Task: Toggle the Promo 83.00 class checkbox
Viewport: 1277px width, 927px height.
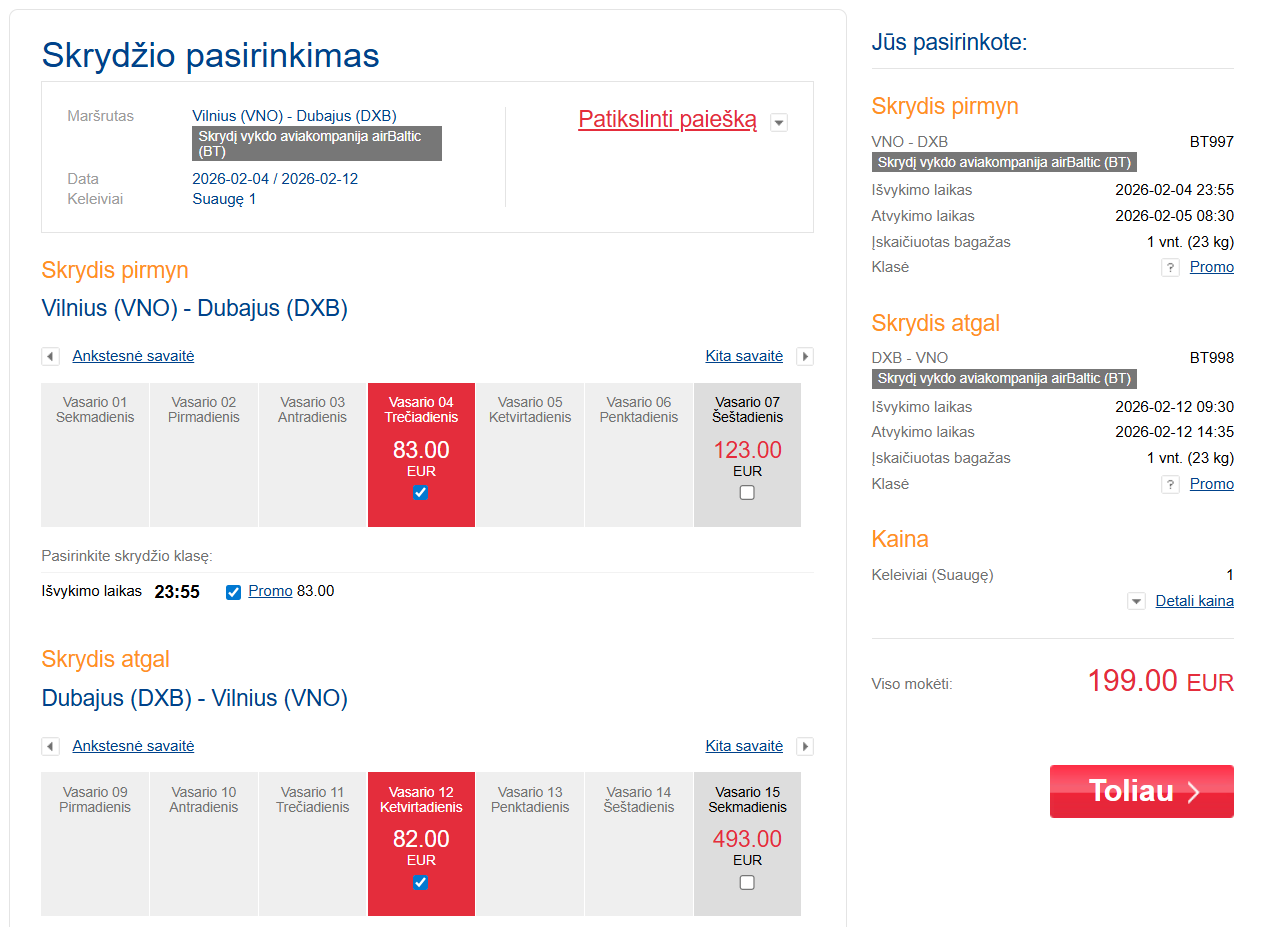Action: click(234, 592)
